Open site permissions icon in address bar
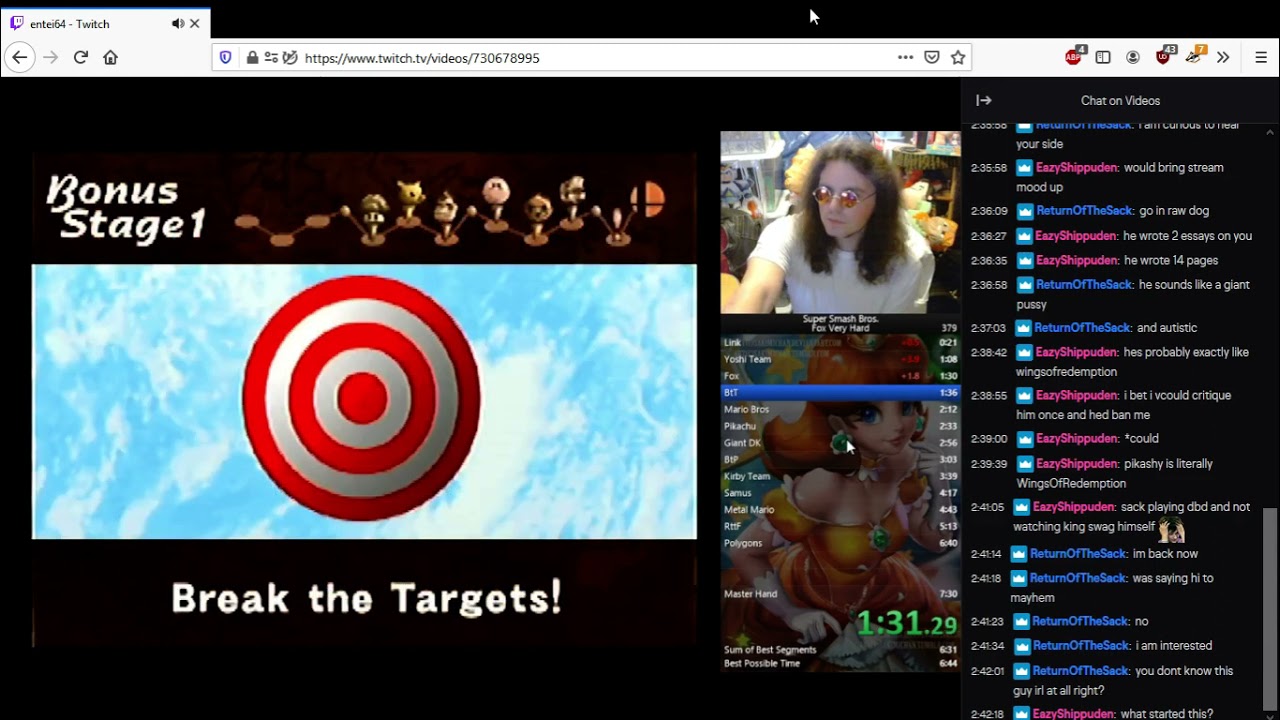The height and width of the screenshot is (720, 1280). tap(271, 58)
